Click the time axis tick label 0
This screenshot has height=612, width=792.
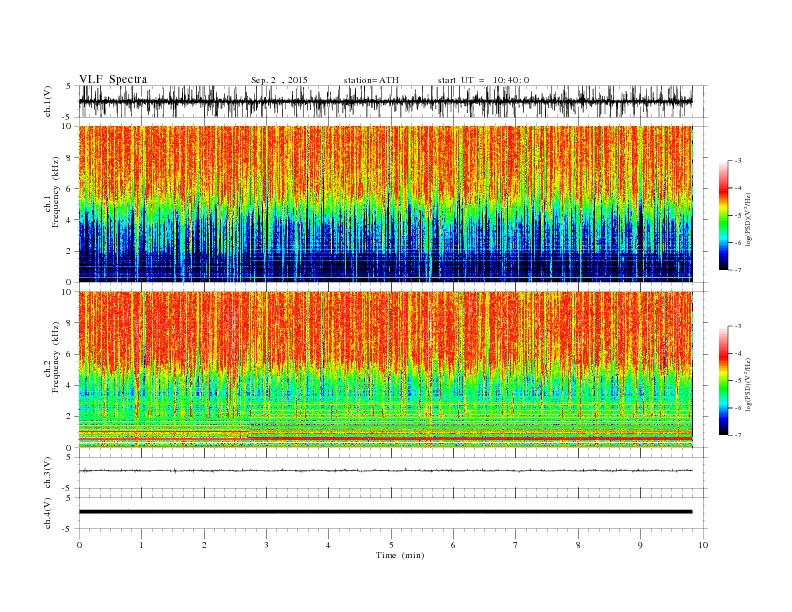[x=79, y=545]
